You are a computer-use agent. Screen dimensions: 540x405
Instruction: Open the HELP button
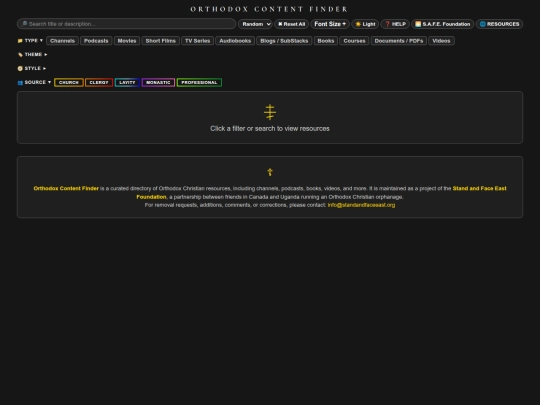[x=395, y=24]
